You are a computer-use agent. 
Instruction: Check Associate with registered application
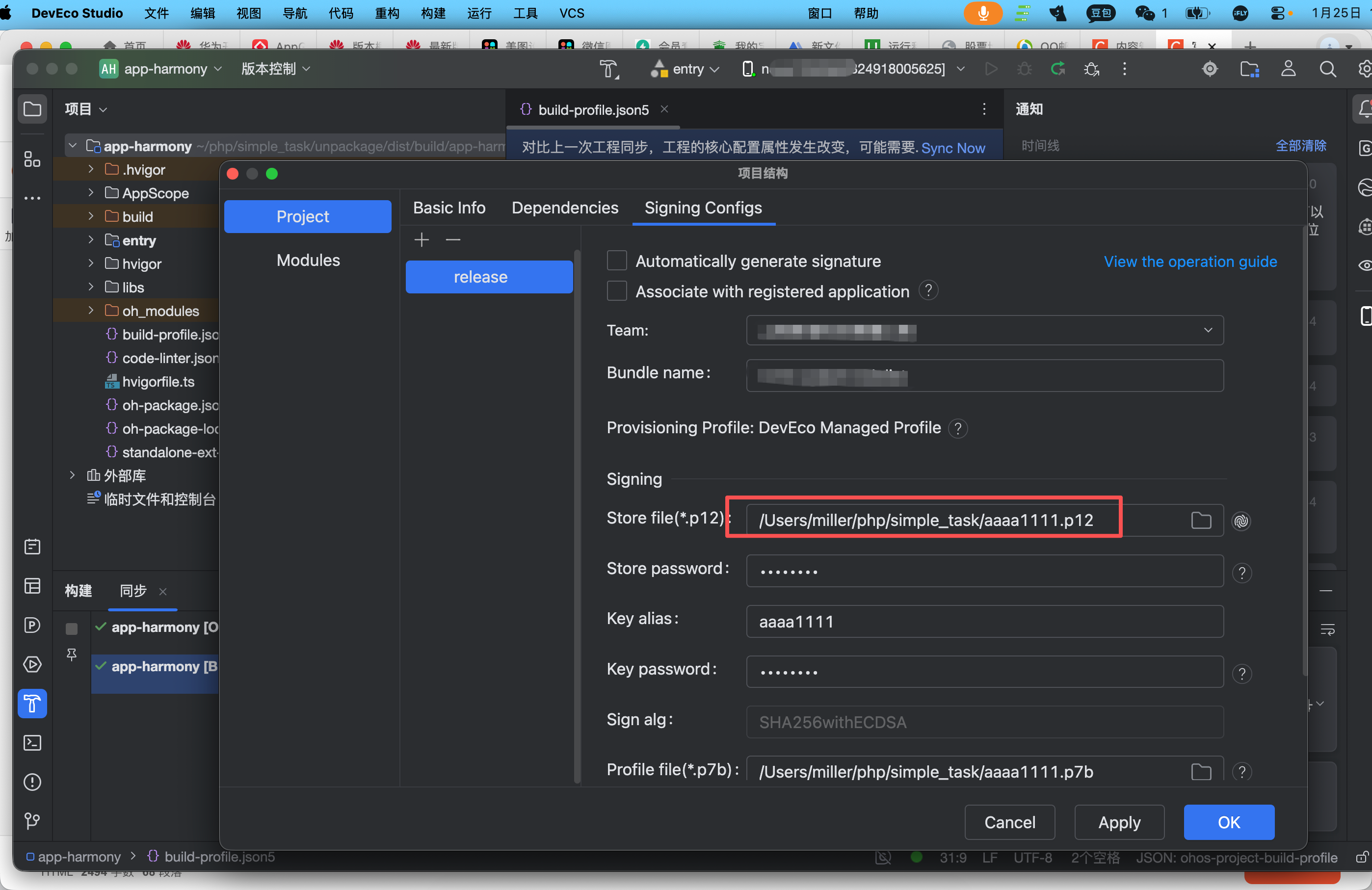[x=617, y=291]
